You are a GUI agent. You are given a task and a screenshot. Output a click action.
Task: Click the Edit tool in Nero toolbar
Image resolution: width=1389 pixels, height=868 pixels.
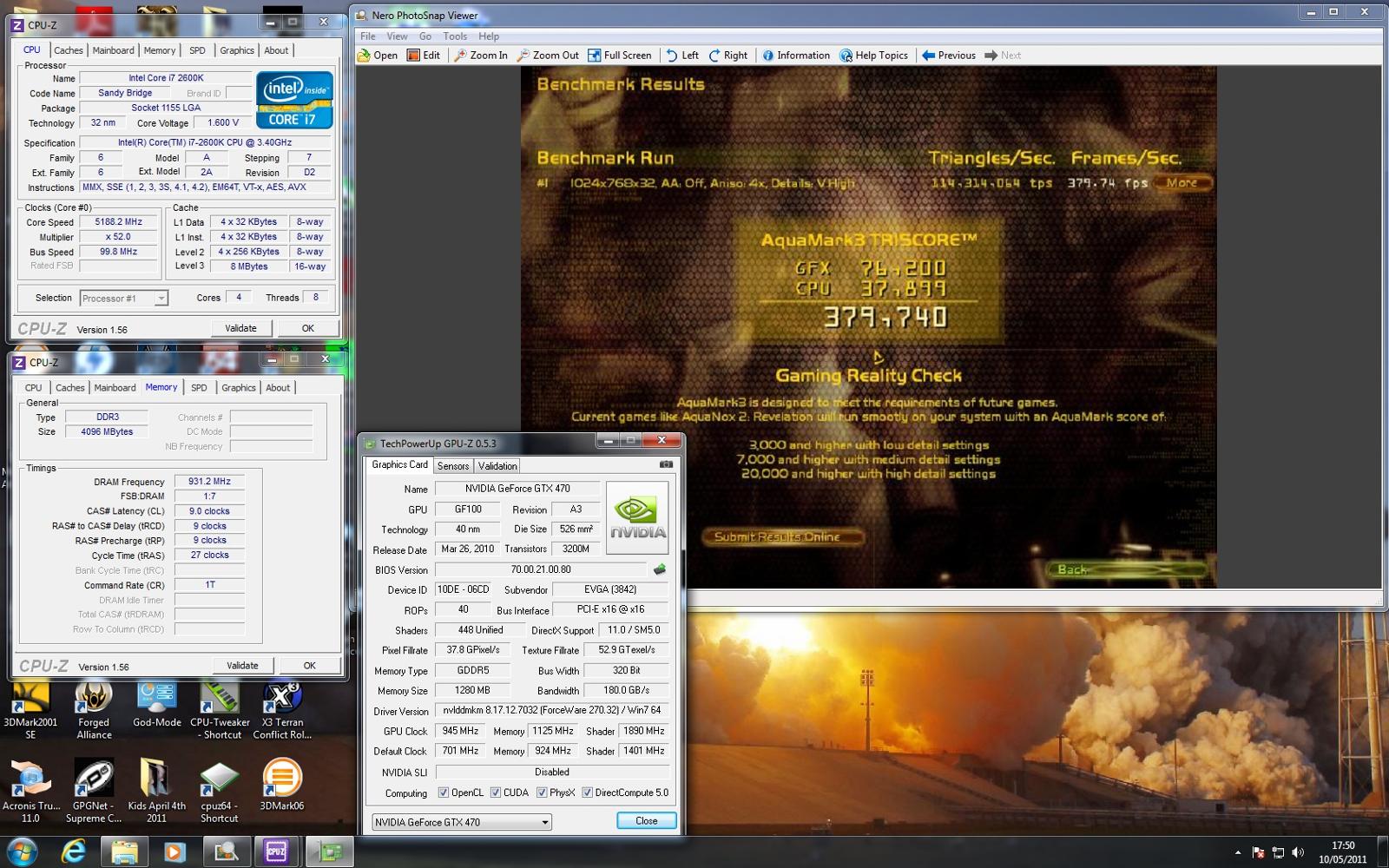click(x=424, y=56)
